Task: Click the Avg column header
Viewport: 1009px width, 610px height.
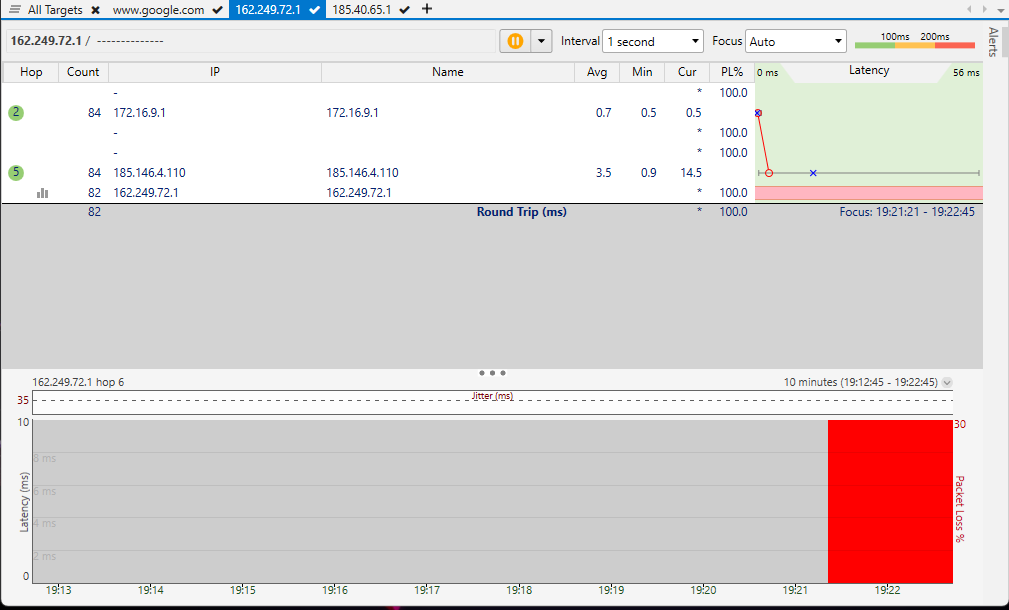Action: (x=597, y=72)
